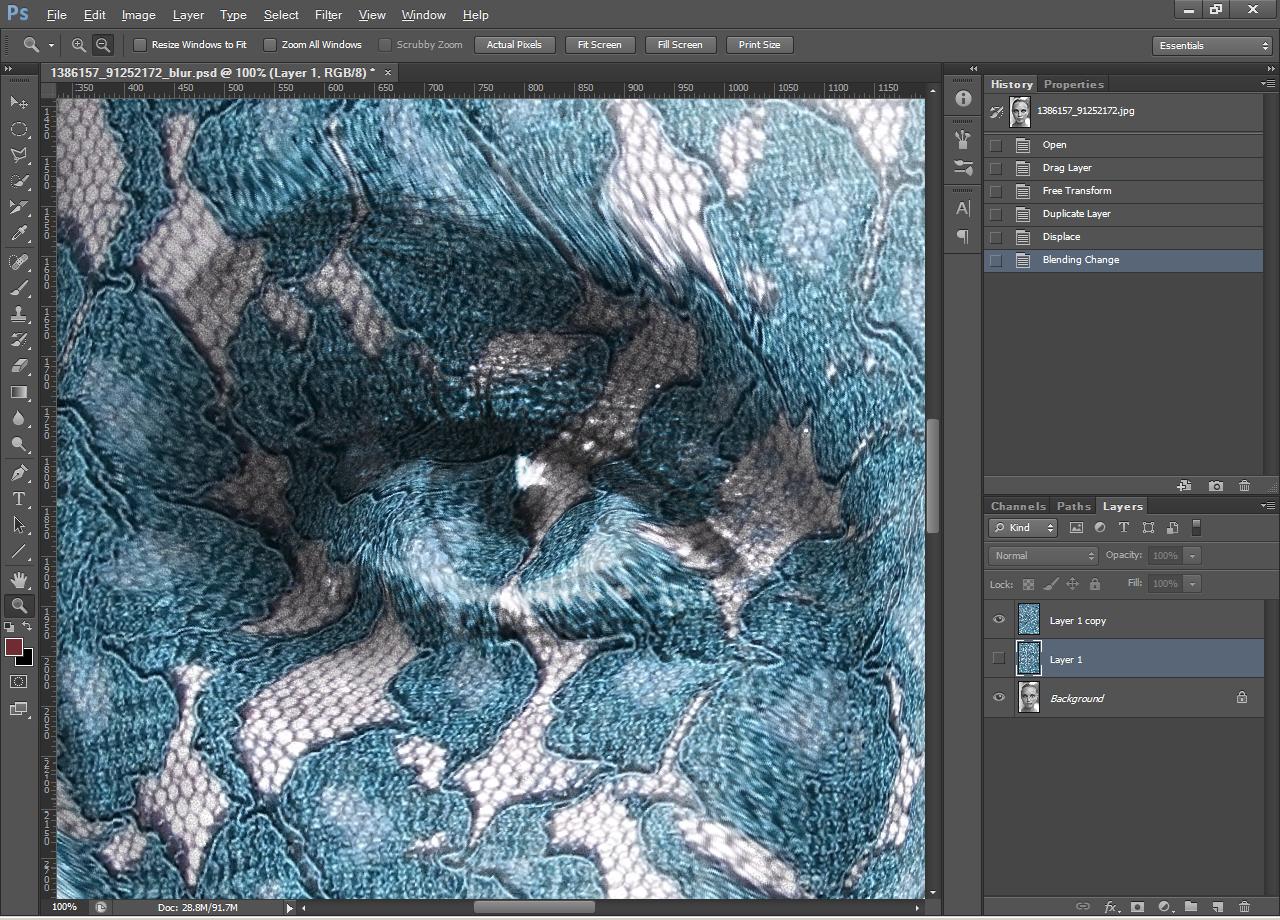Select the Eyedropper tool

(19, 234)
